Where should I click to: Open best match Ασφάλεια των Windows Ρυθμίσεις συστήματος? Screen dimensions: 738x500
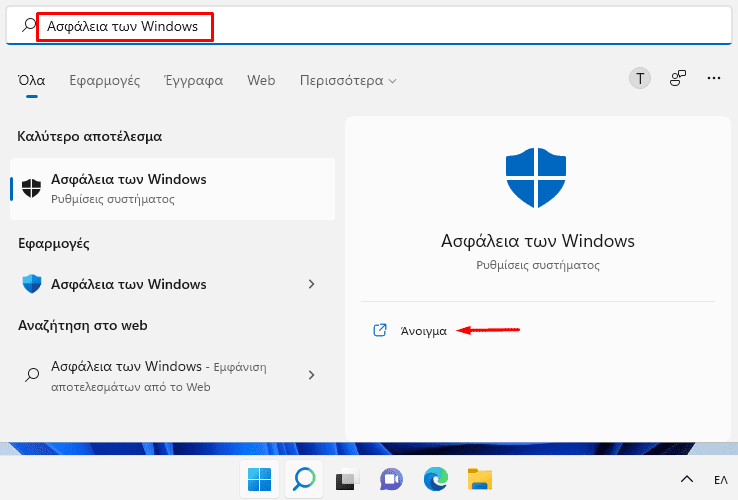172,189
